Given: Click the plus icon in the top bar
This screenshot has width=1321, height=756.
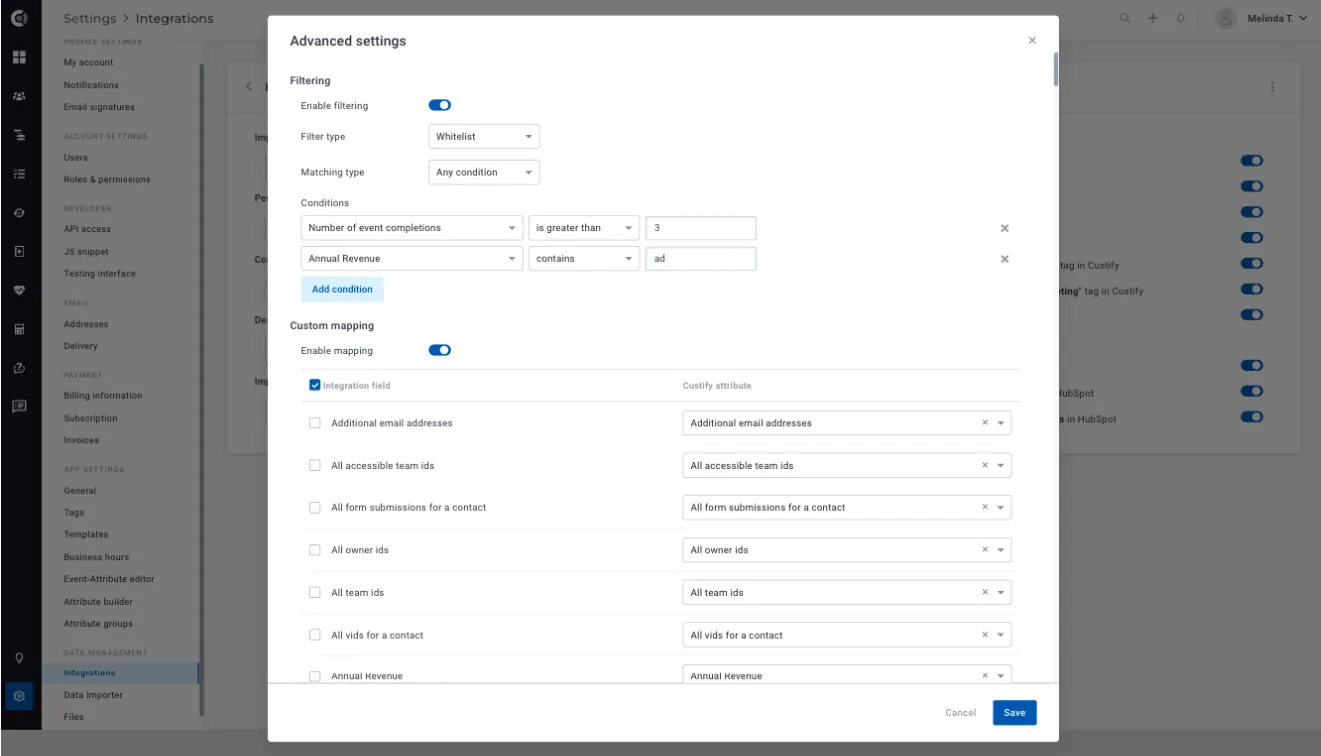Looking at the screenshot, I should click(1153, 18).
